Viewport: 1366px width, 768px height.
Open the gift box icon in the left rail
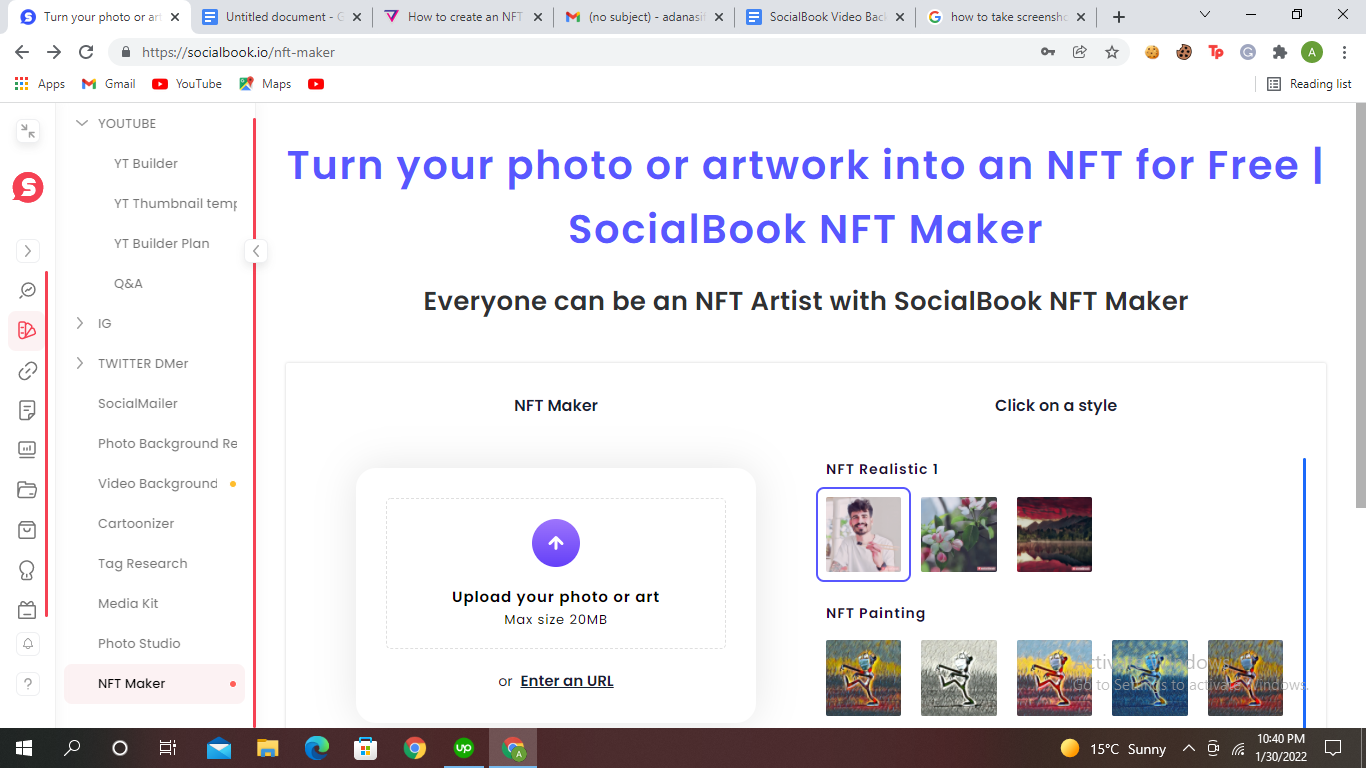coord(28,610)
